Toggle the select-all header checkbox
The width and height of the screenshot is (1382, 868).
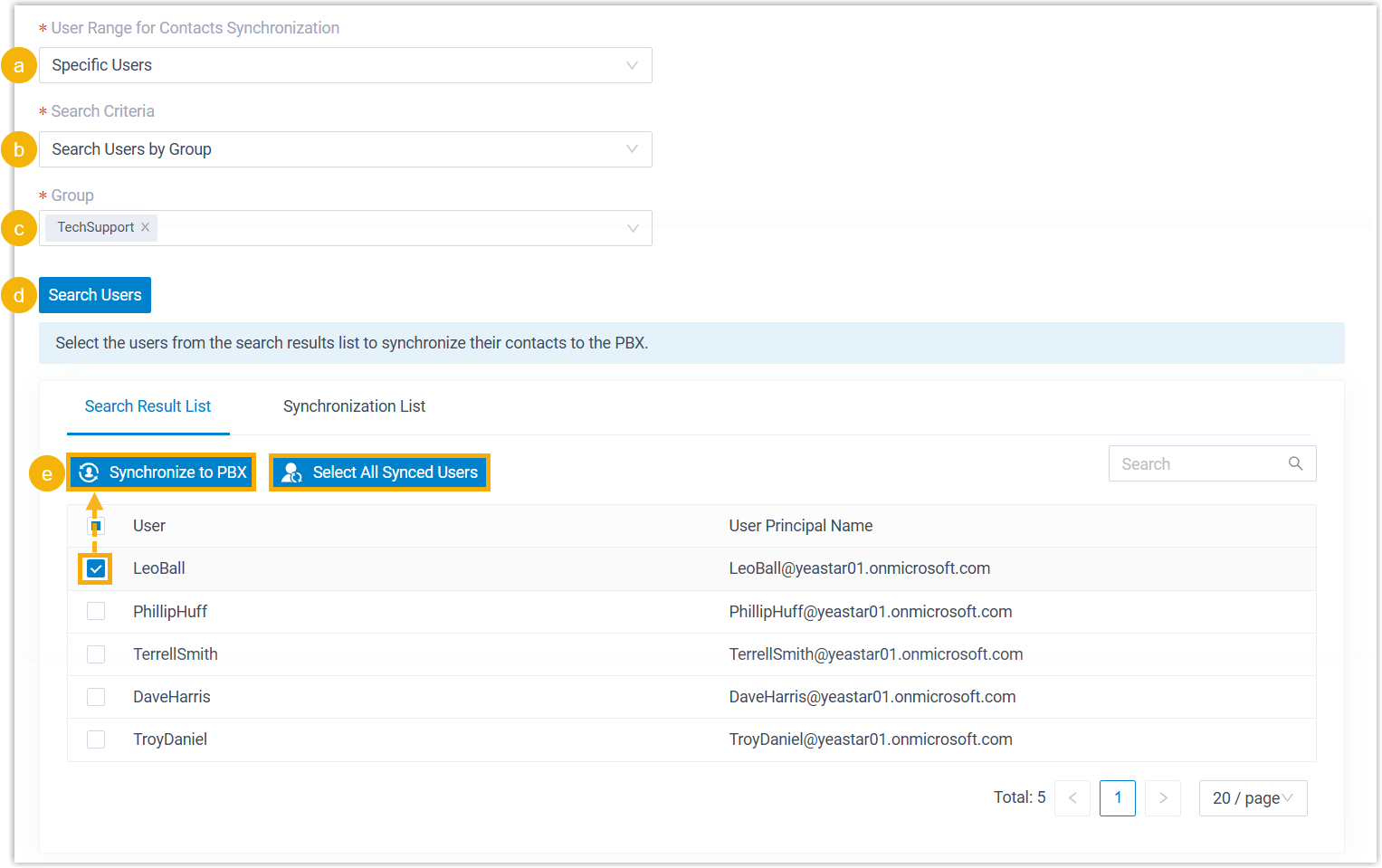click(x=96, y=526)
